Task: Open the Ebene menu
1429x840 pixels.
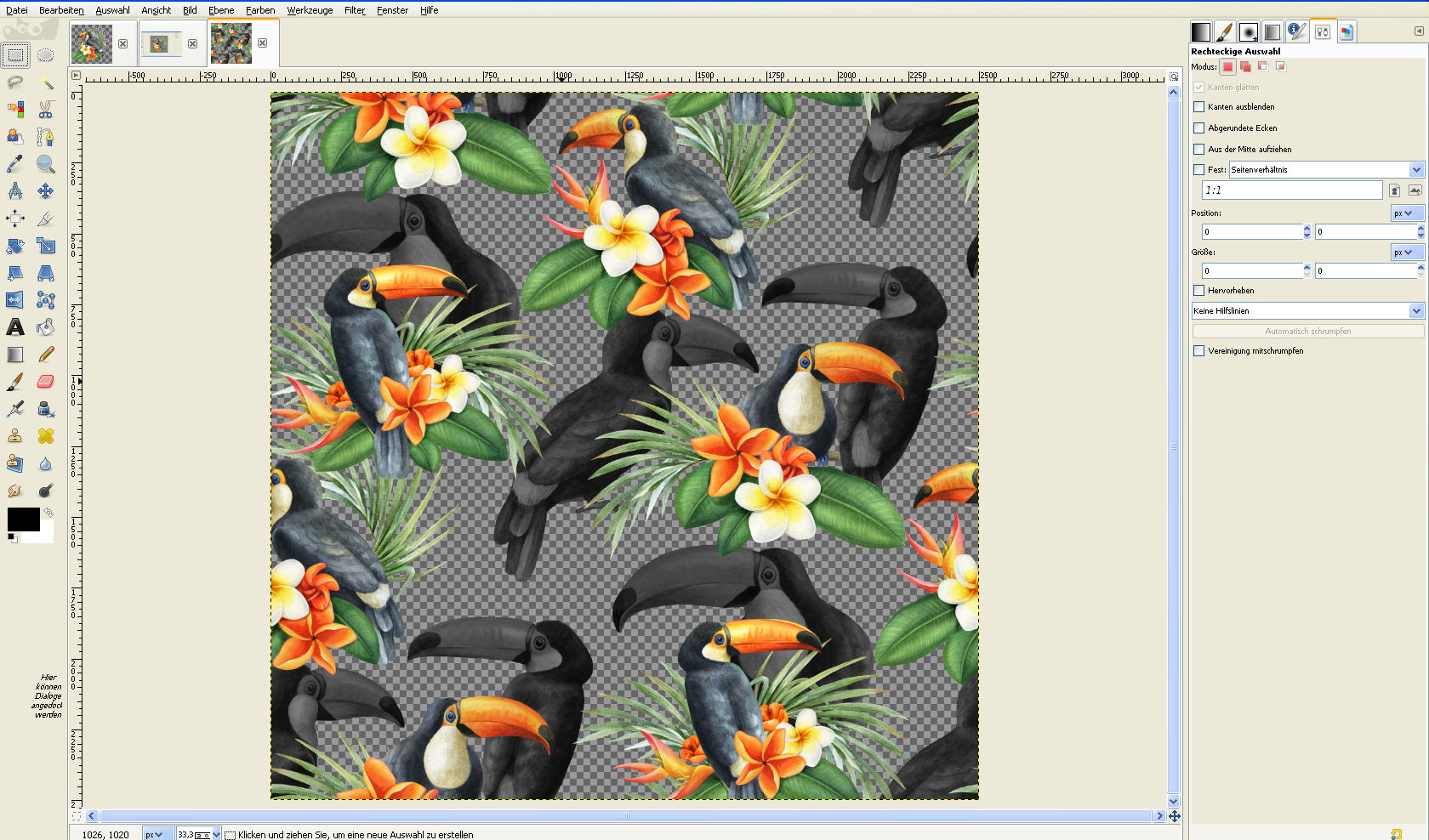Action: [x=221, y=10]
